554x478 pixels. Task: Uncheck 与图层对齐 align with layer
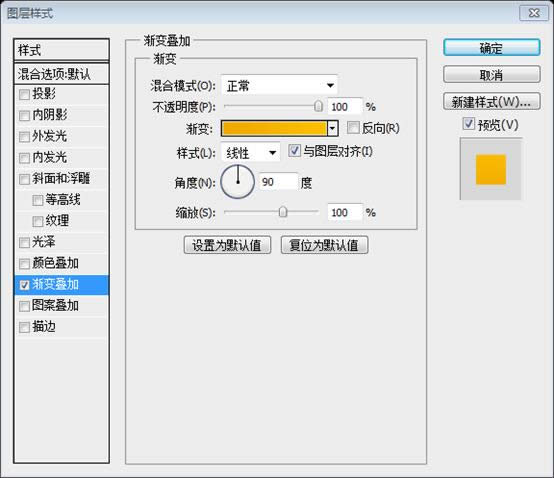pyautogui.click(x=294, y=151)
